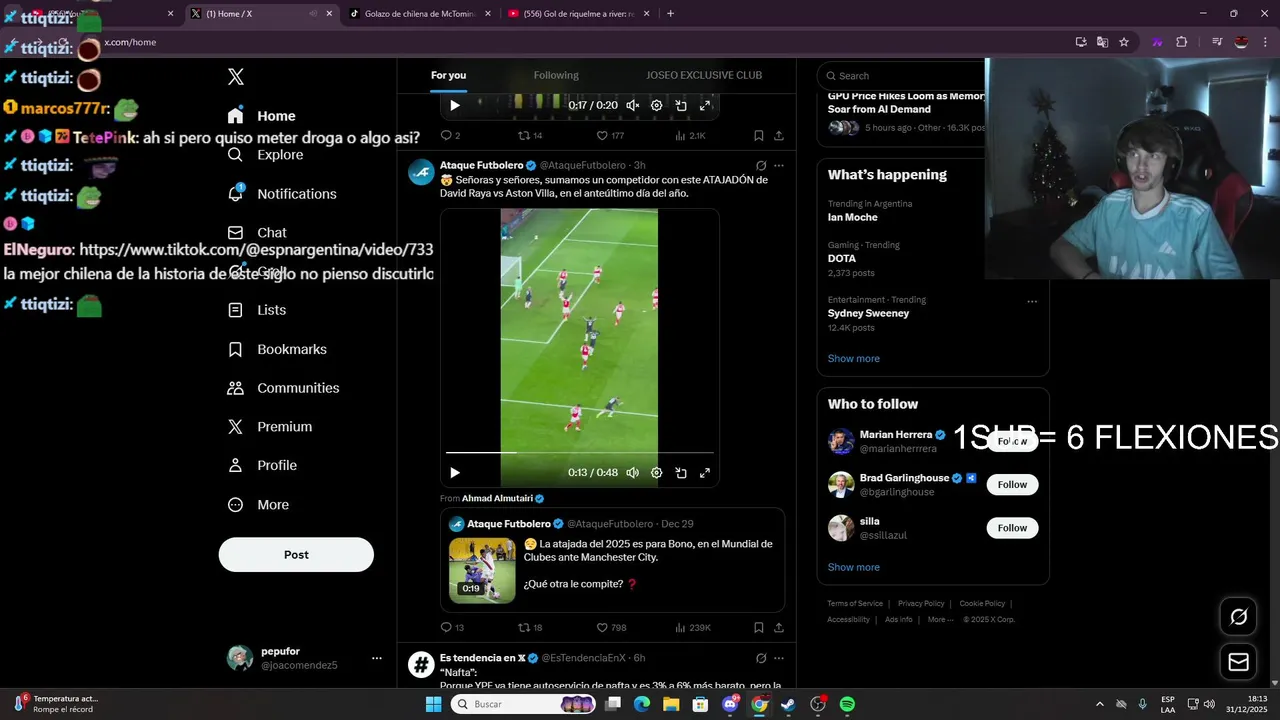
Task: Follow Brad Garlinghouse
Action: 1012,485
